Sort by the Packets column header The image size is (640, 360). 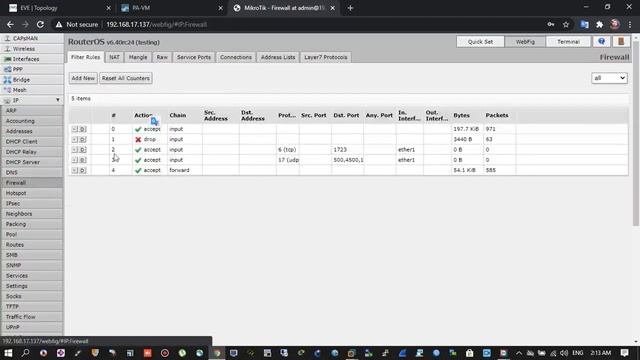pos(497,116)
